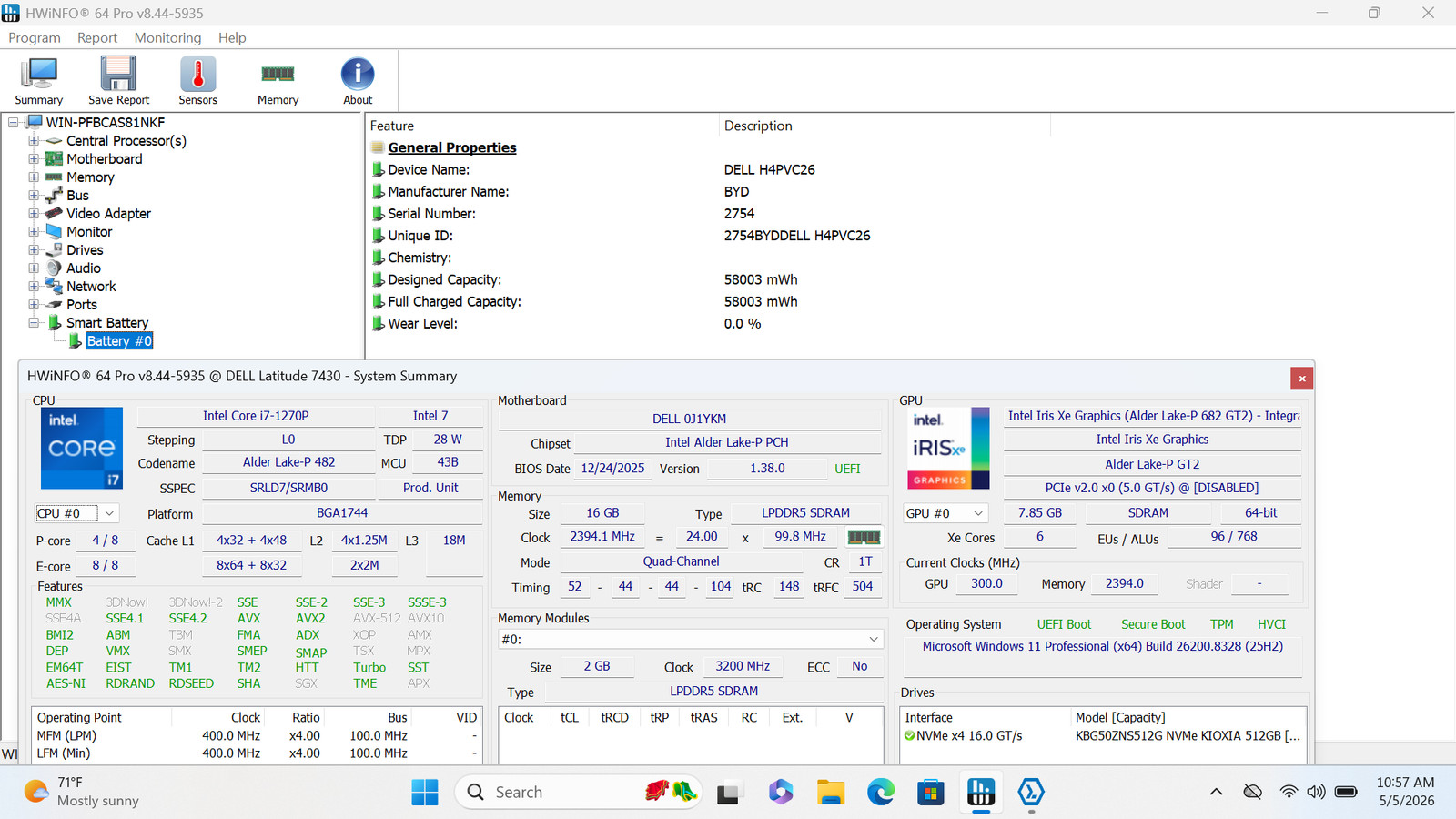Viewport: 1456px width, 819px height.
Task: Select the Central Processor(s) tree icon
Action: (x=54, y=141)
